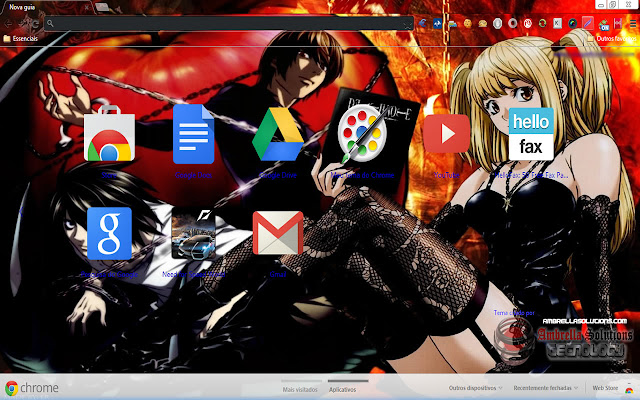Click the blue square arrows extension icon
Viewport: 640px width, 400px height.
(x=438, y=24)
